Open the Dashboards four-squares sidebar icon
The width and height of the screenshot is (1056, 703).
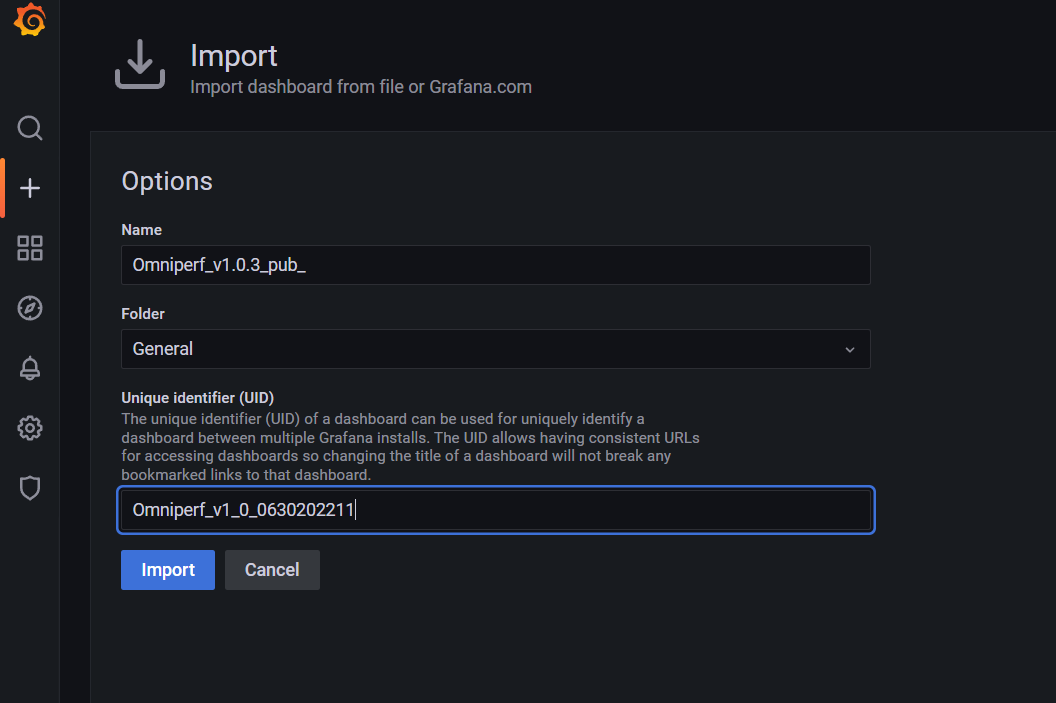point(30,248)
